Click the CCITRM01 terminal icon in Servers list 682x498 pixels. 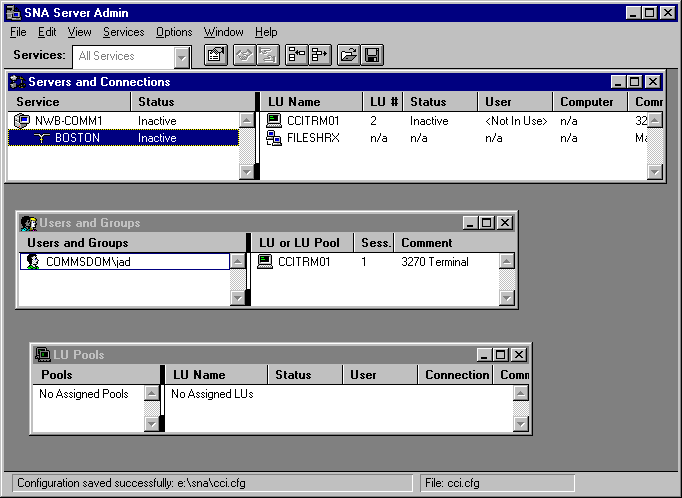pyautogui.click(x=274, y=121)
